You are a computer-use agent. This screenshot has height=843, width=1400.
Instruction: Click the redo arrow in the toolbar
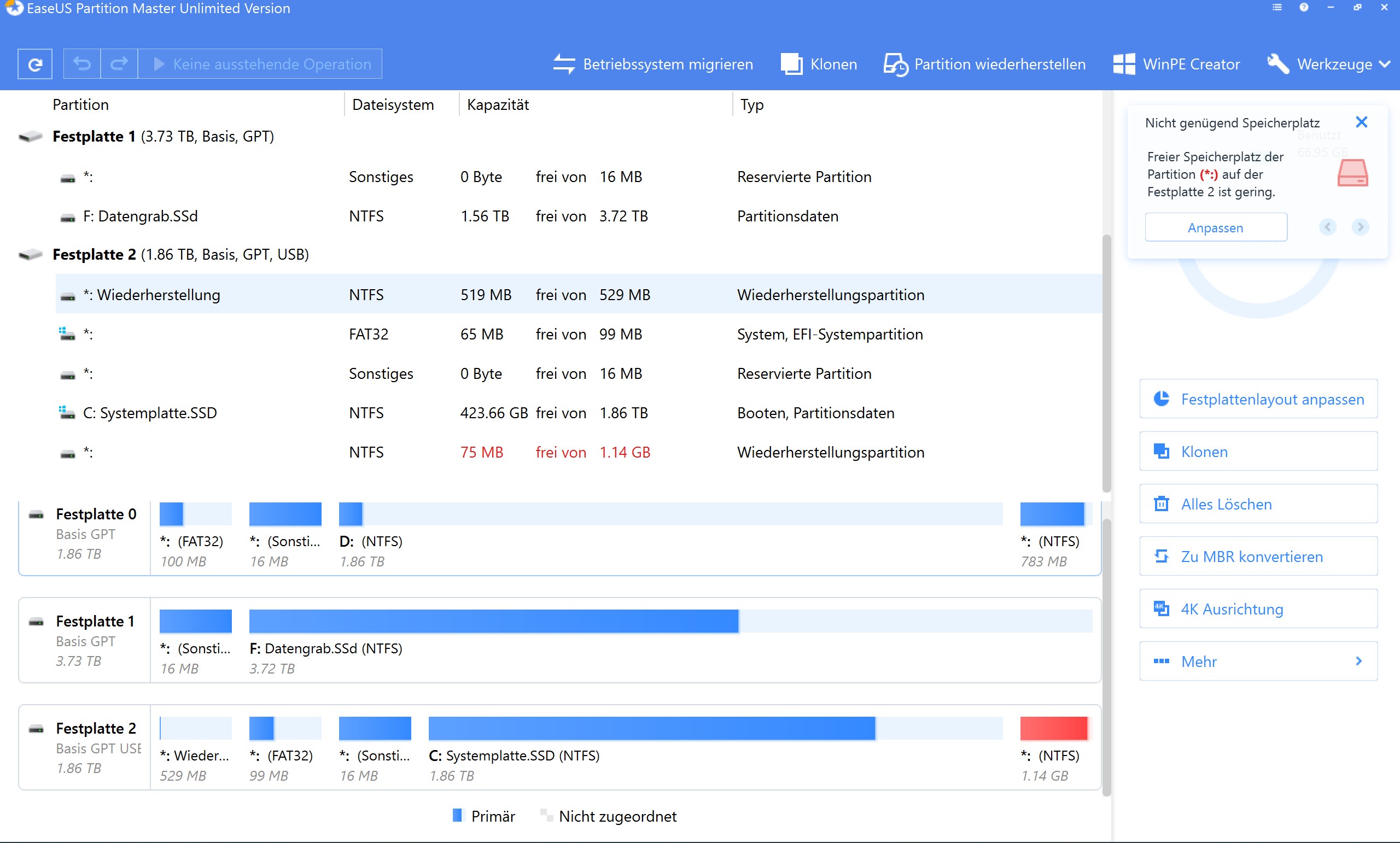click(x=119, y=64)
